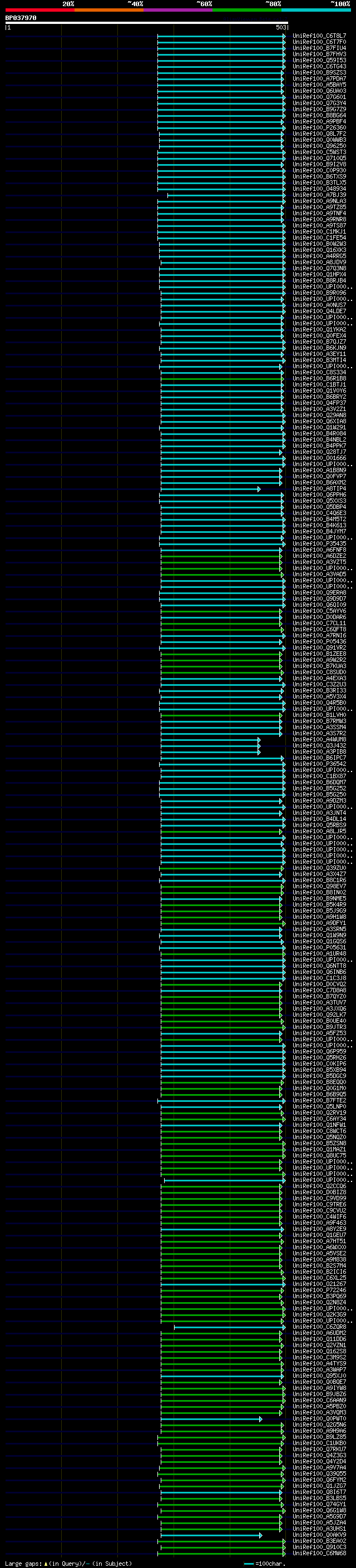The width and height of the screenshot is (356, 1568).
Task: Open hit UniRef100_B7FIU4
Action: [319, 48]
